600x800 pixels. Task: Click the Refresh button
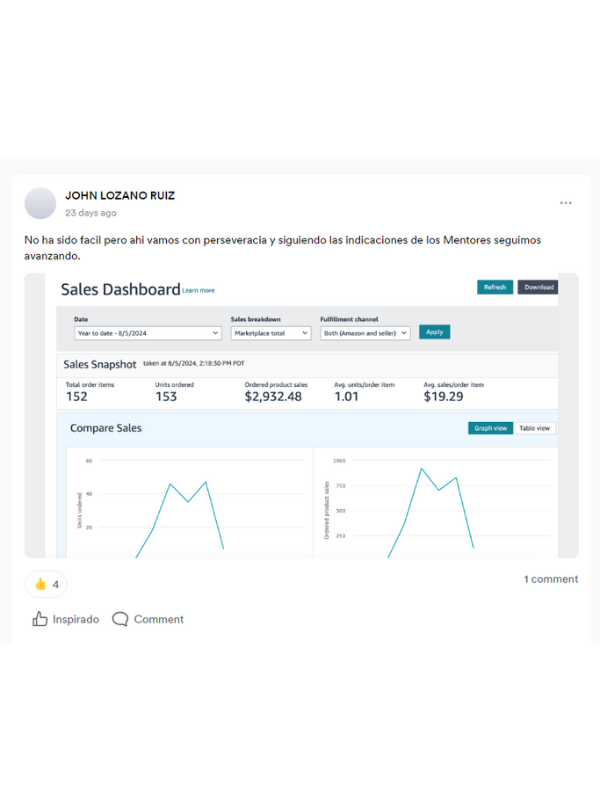click(x=495, y=287)
